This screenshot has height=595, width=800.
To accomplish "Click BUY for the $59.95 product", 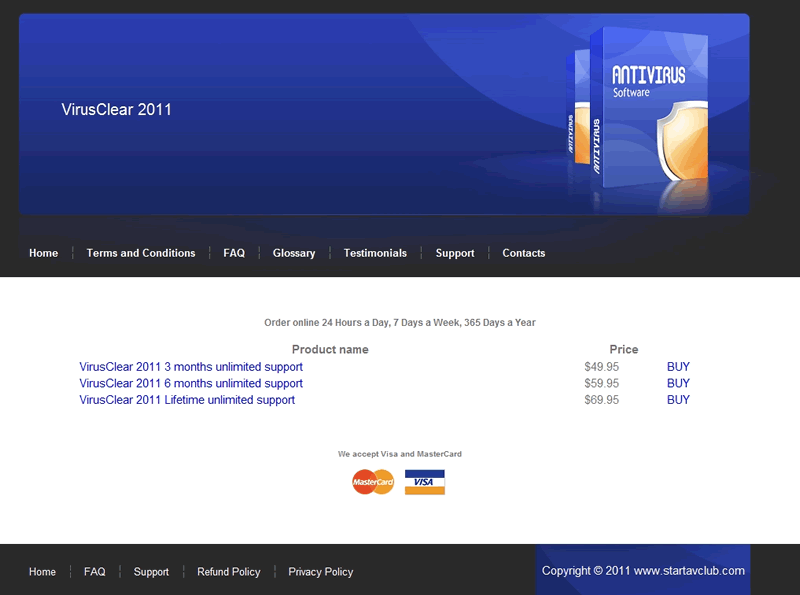I will click(x=678, y=383).
